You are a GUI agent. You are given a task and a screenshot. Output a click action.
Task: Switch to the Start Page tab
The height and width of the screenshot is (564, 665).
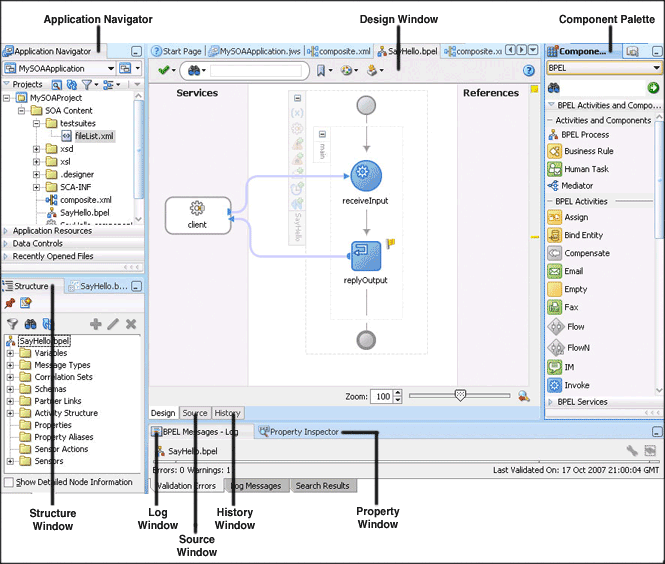click(177, 51)
